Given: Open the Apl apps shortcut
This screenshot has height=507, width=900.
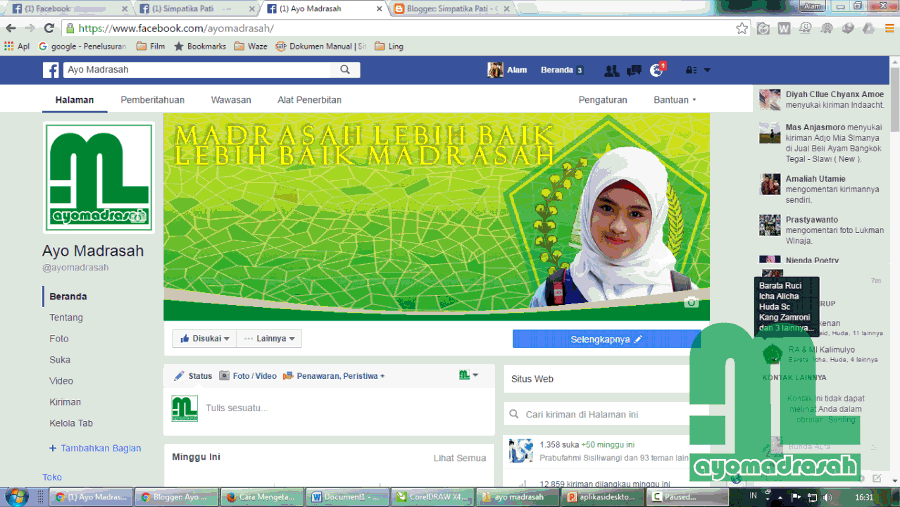Looking at the screenshot, I should [x=17, y=47].
